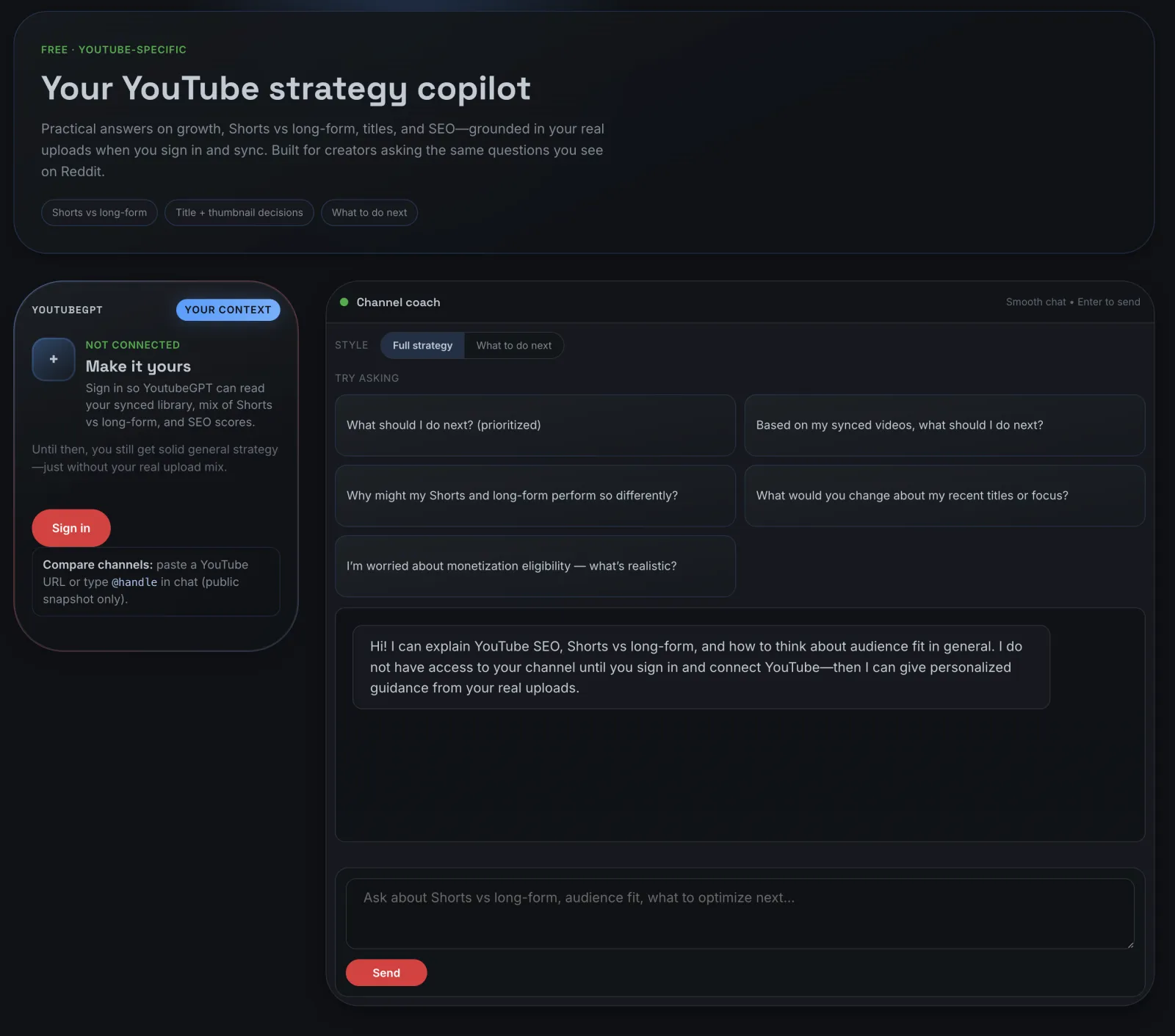Click the Compare channels hint box
The width and height of the screenshot is (1175, 1036).
[156, 582]
